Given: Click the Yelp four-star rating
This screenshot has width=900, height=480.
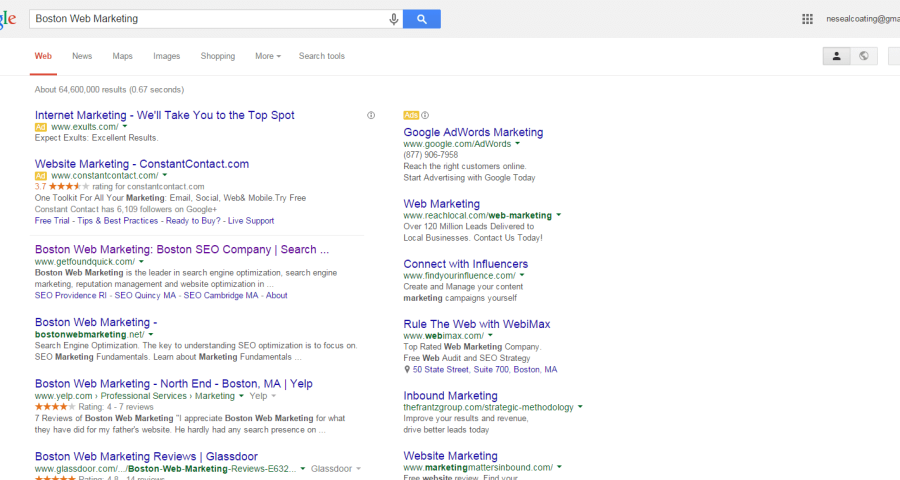Looking at the screenshot, I should coord(55,407).
